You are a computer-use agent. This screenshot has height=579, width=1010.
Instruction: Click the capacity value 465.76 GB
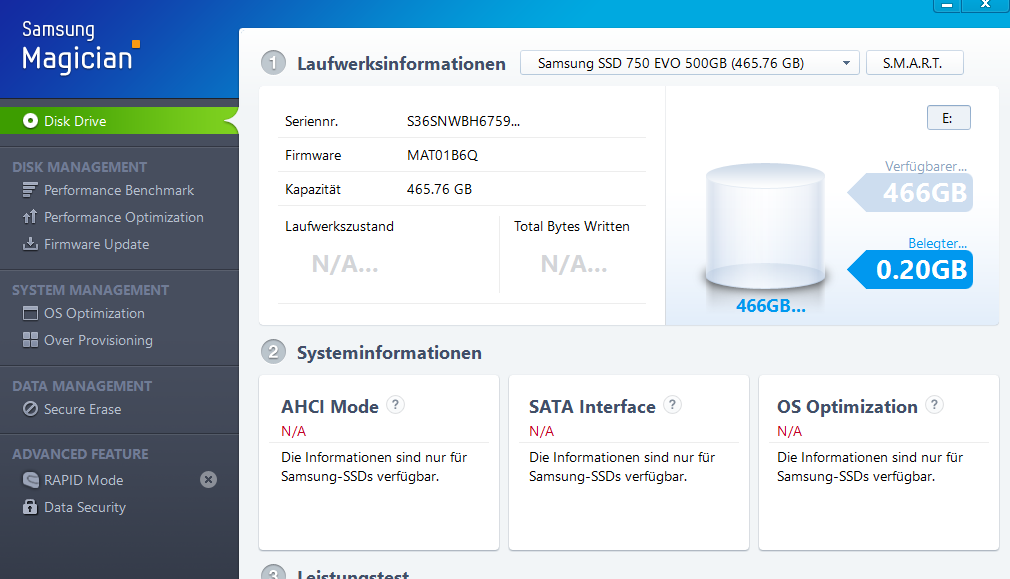439,189
